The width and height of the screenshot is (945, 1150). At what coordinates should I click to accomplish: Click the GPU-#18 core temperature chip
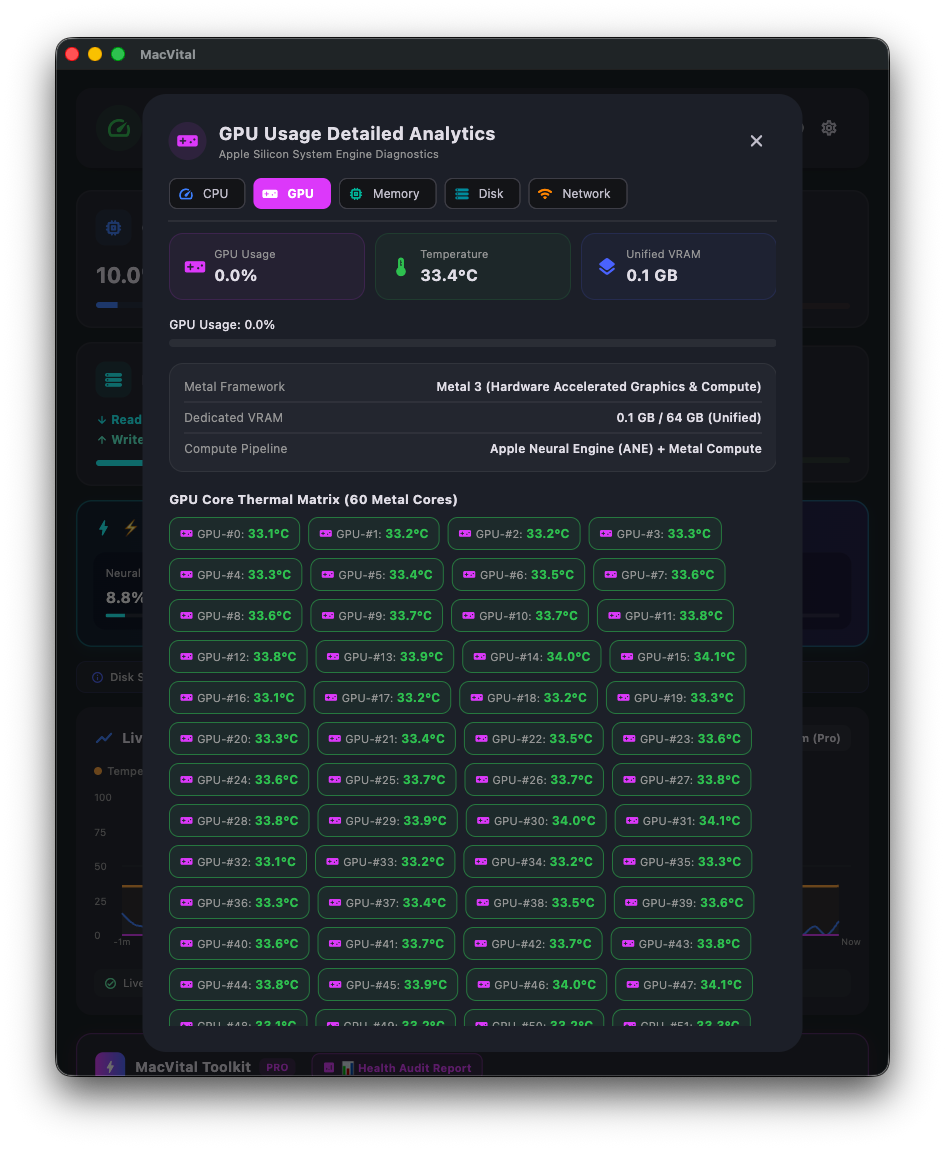528,697
